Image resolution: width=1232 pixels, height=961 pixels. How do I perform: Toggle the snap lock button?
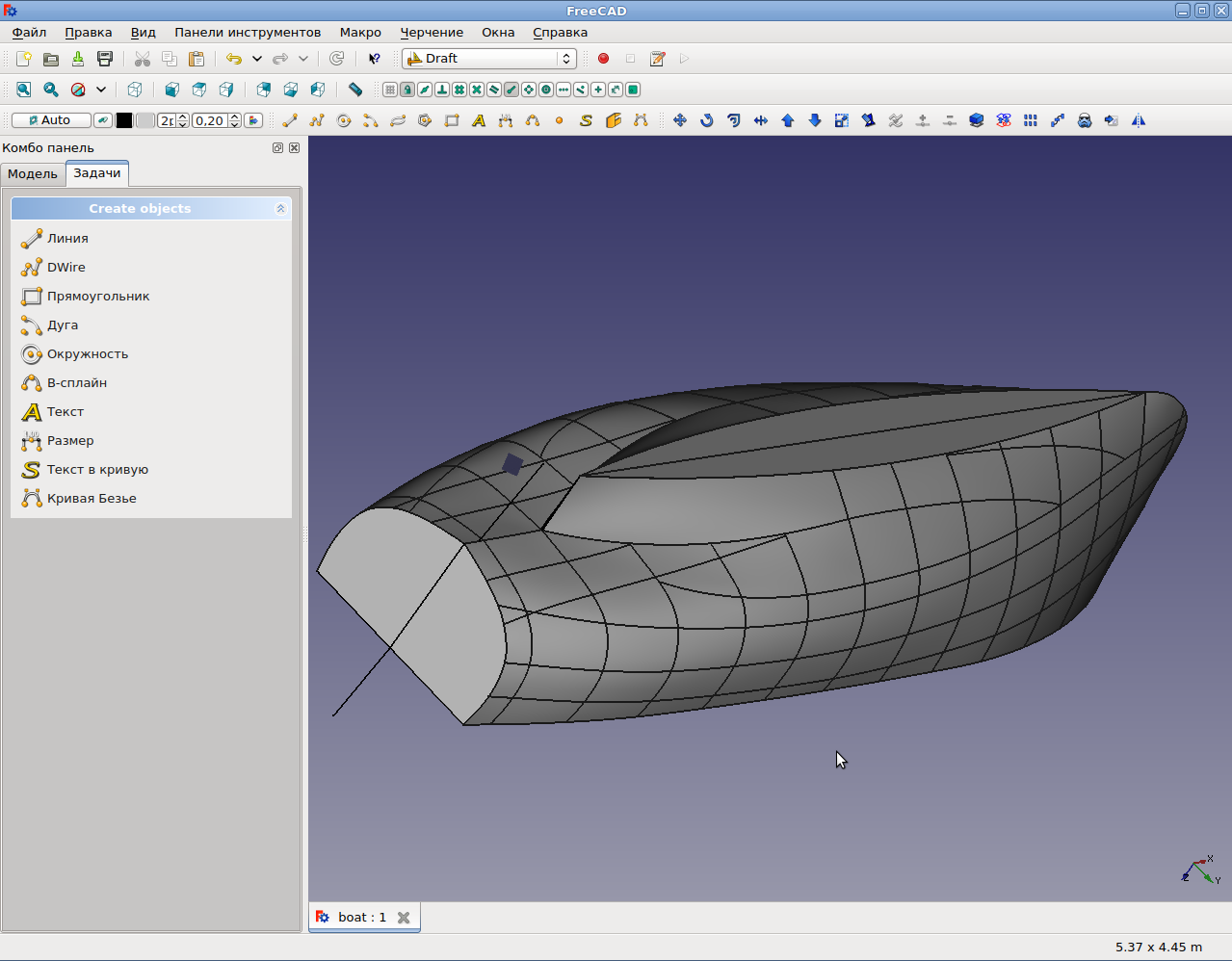click(x=407, y=90)
